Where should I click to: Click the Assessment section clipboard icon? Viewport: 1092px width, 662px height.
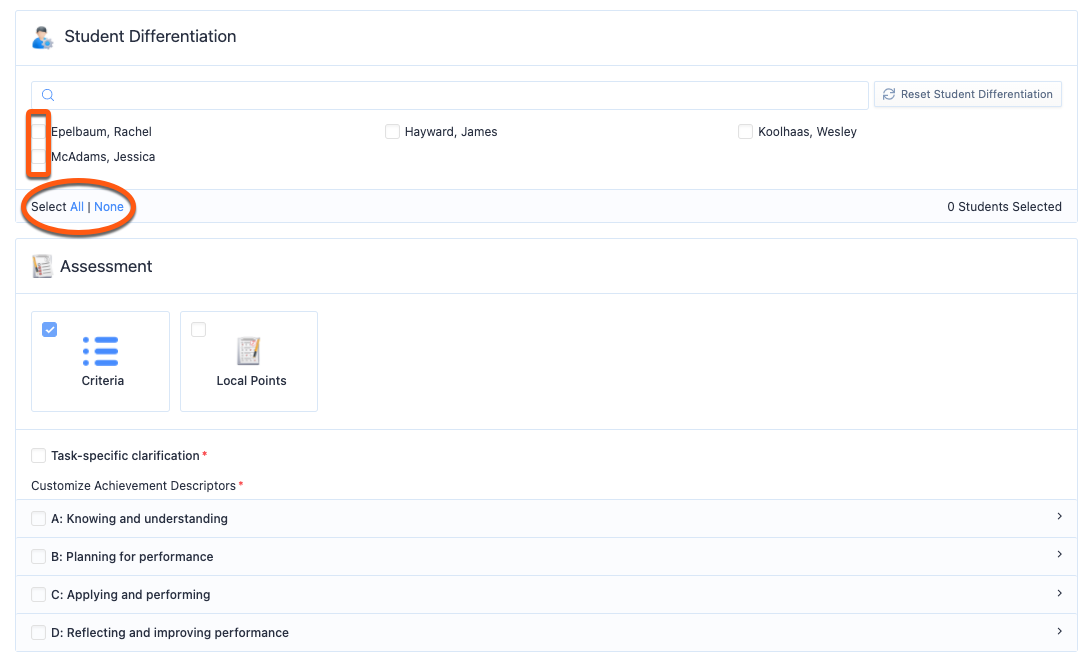click(x=42, y=266)
